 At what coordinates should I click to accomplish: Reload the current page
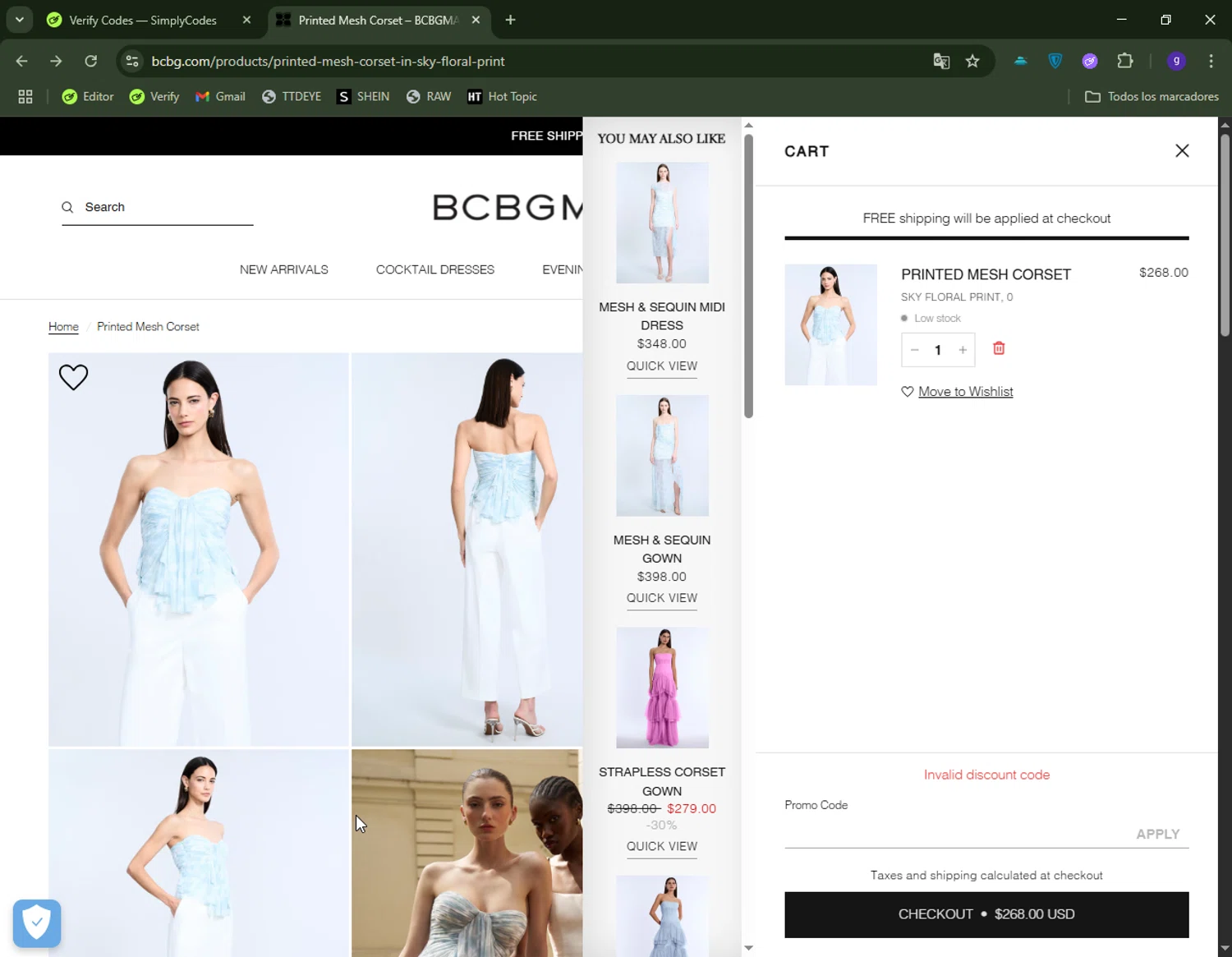pyautogui.click(x=90, y=61)
